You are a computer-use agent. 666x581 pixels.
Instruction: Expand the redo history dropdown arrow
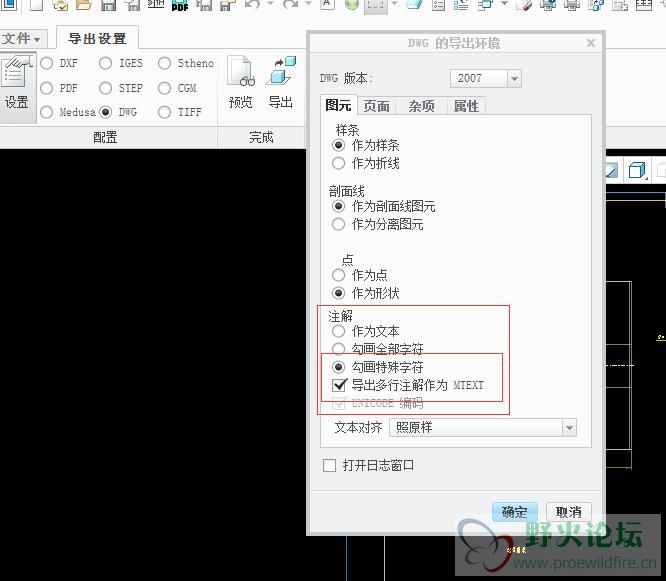click(x=308, y=3)
